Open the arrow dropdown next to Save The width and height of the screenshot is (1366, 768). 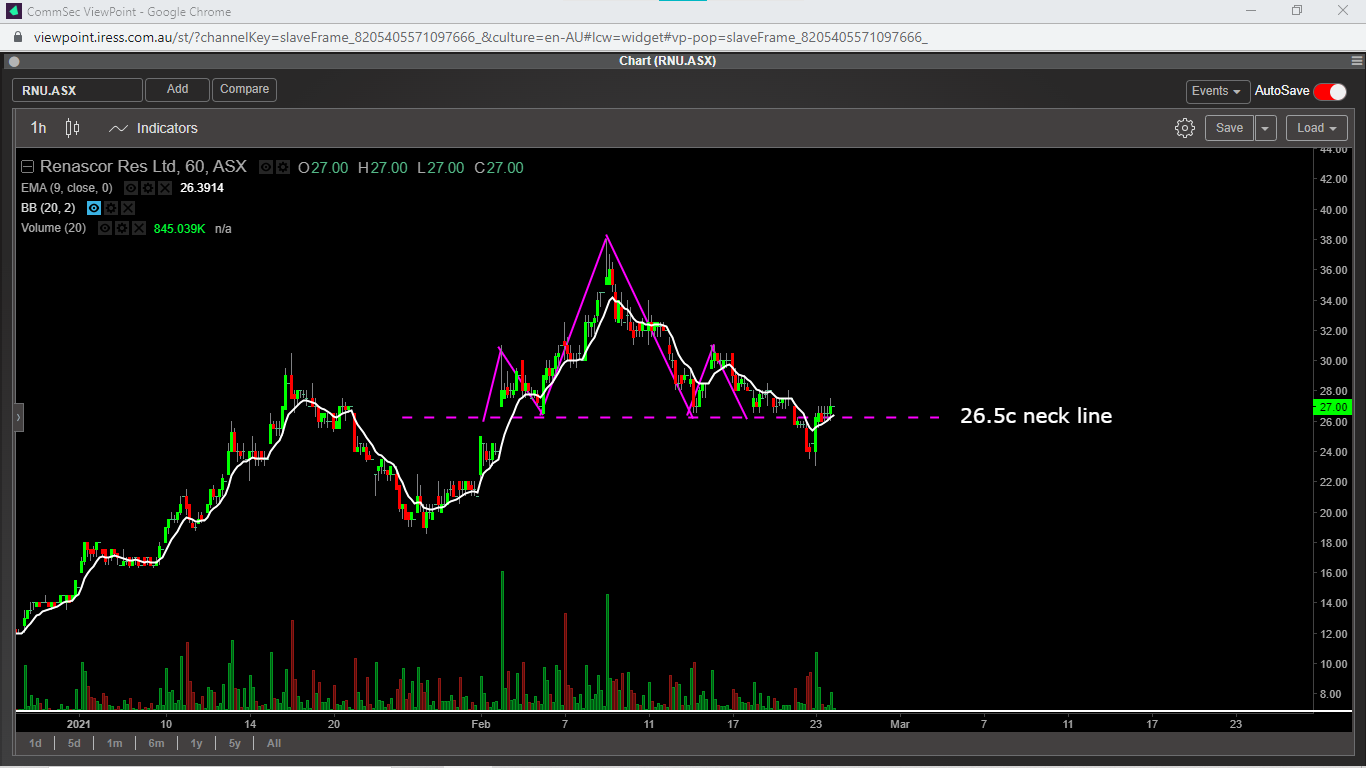(1266, 128)
